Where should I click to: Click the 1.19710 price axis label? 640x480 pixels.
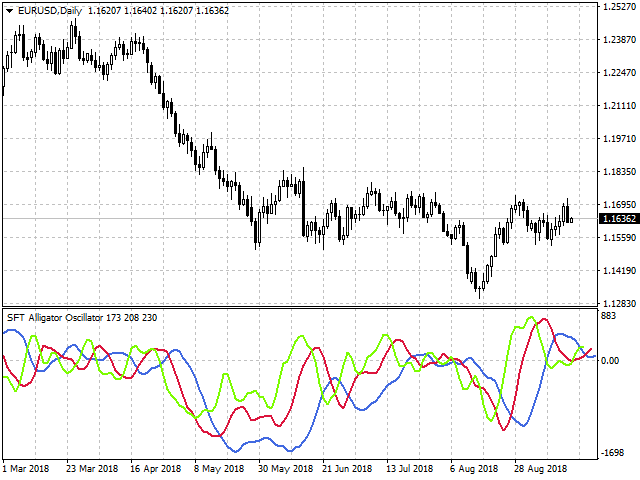[619, 139]
